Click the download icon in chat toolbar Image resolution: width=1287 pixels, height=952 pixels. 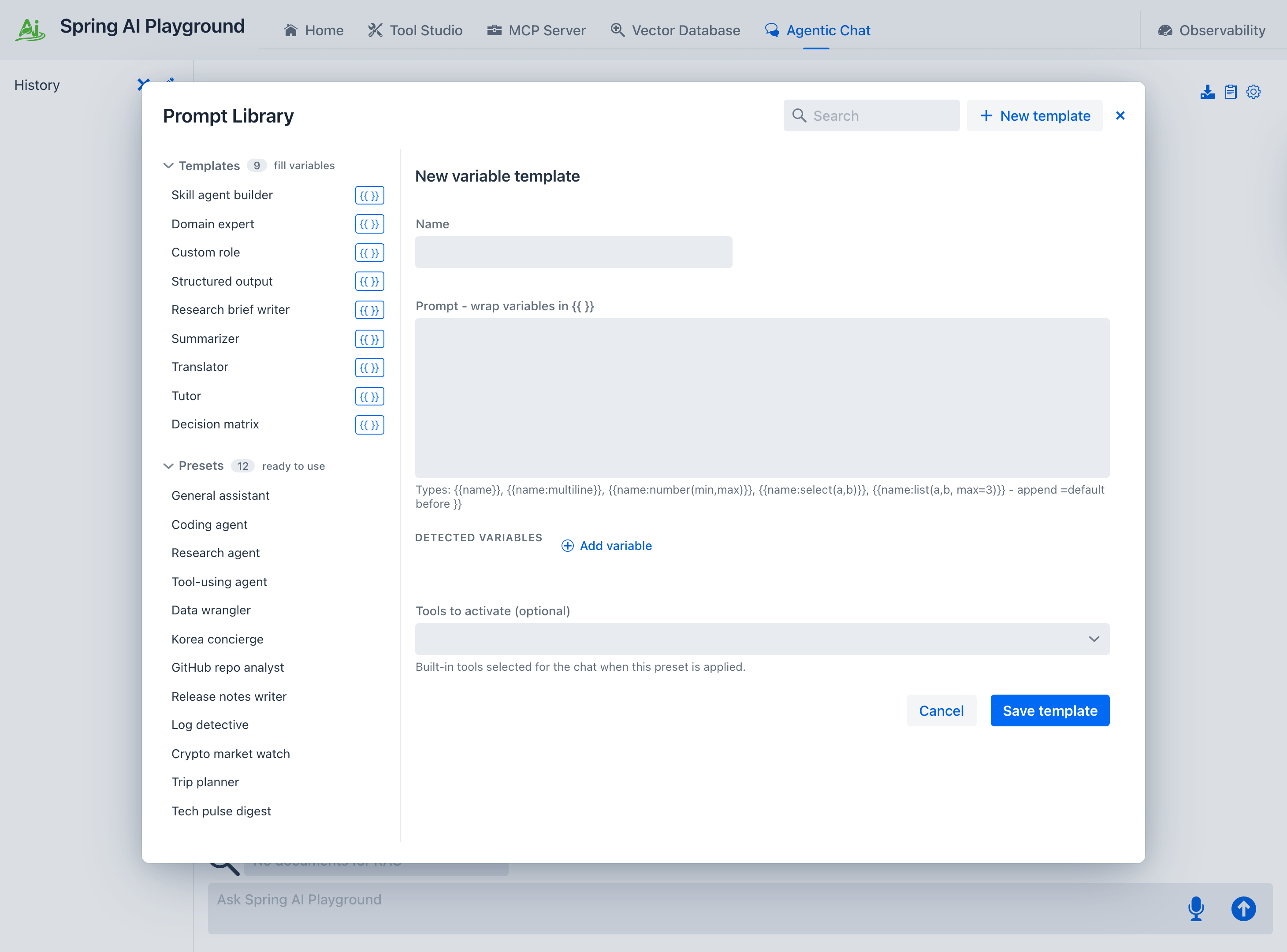pyautogui.click(x=1207, y=92)
